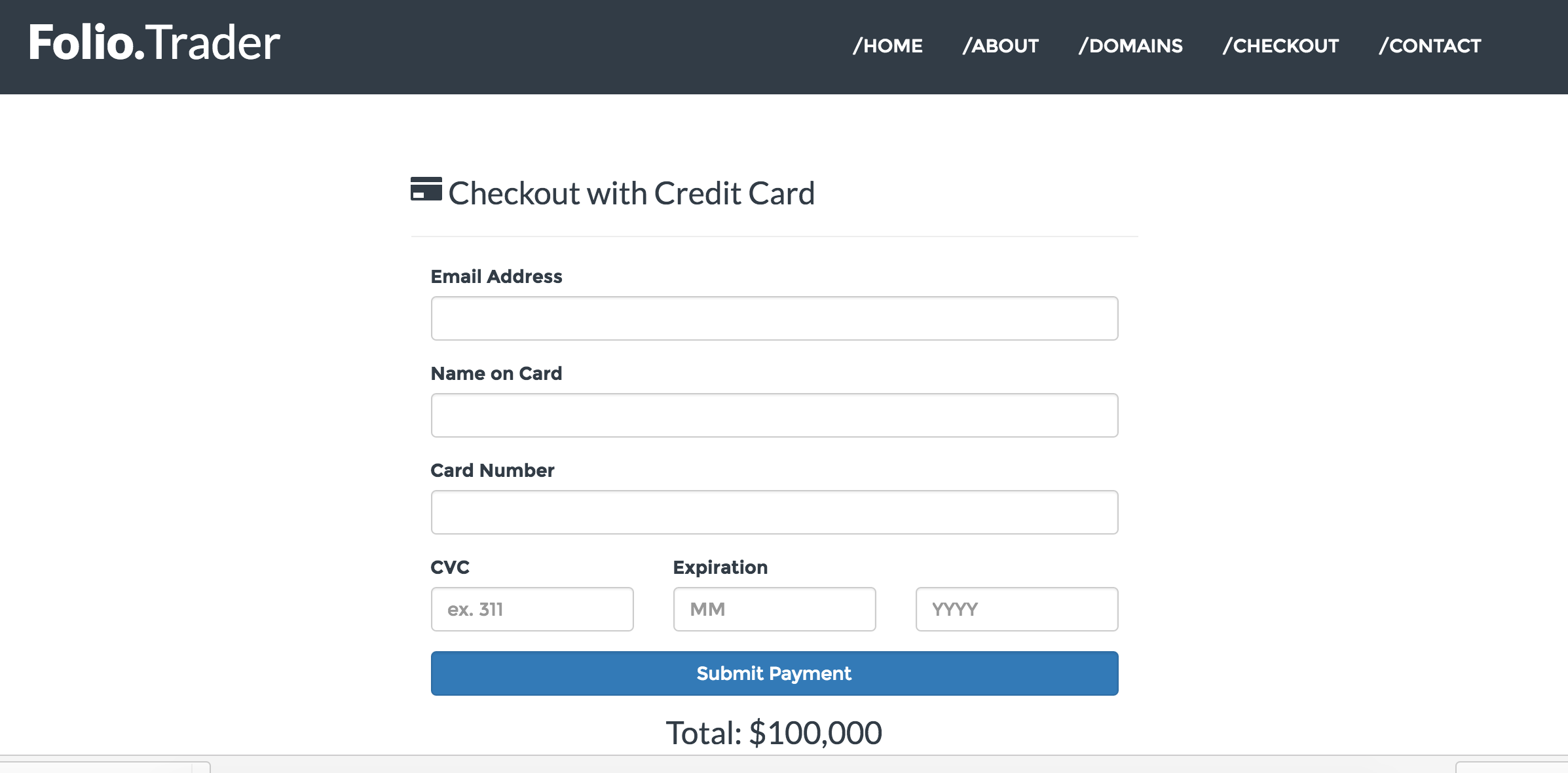Click the Card Number label
This screenshot has height=773, width=1568.
493,470
